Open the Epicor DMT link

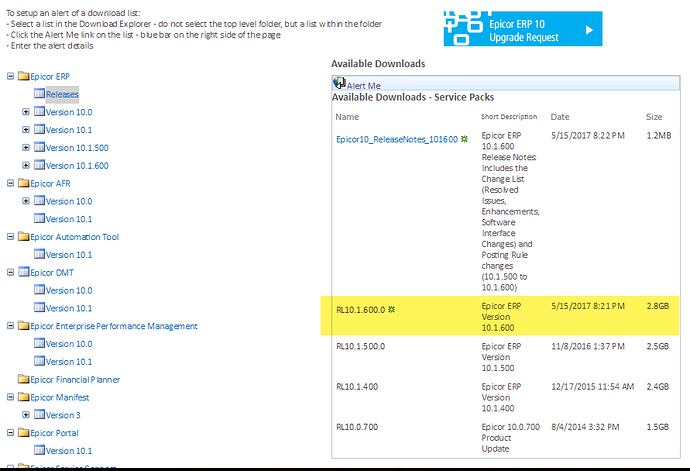click(52, 273)
